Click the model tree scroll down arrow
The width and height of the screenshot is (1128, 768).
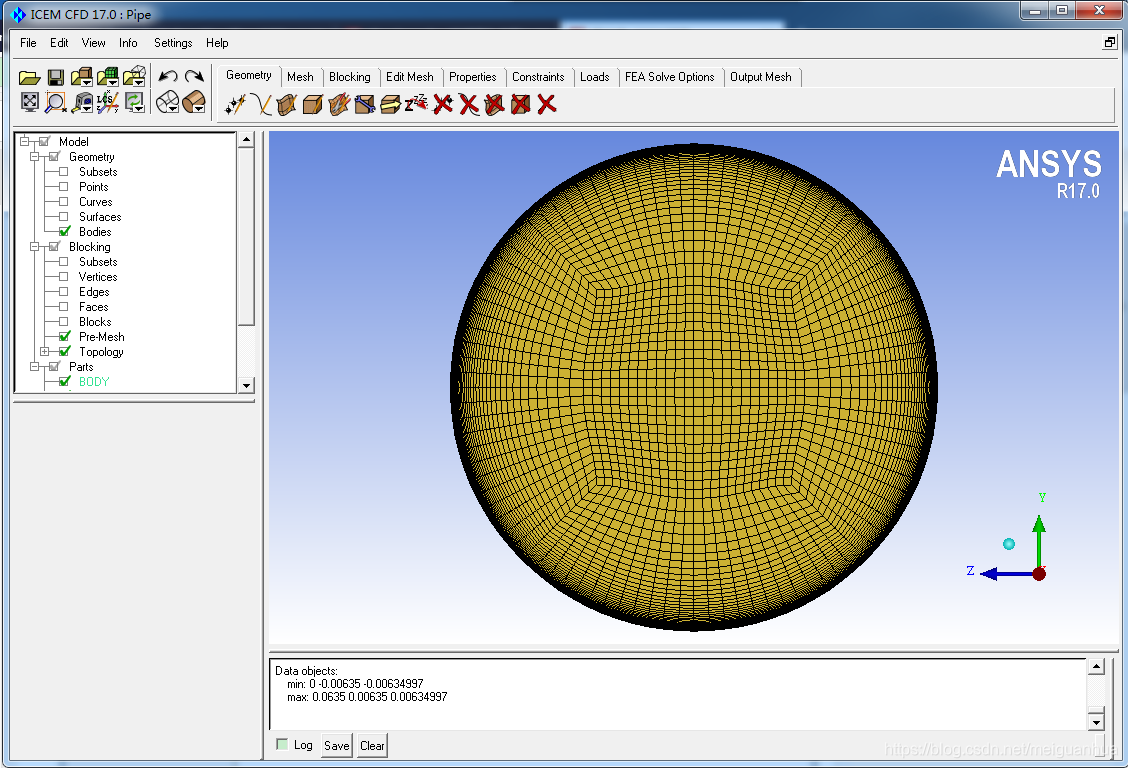pos(246,385)
